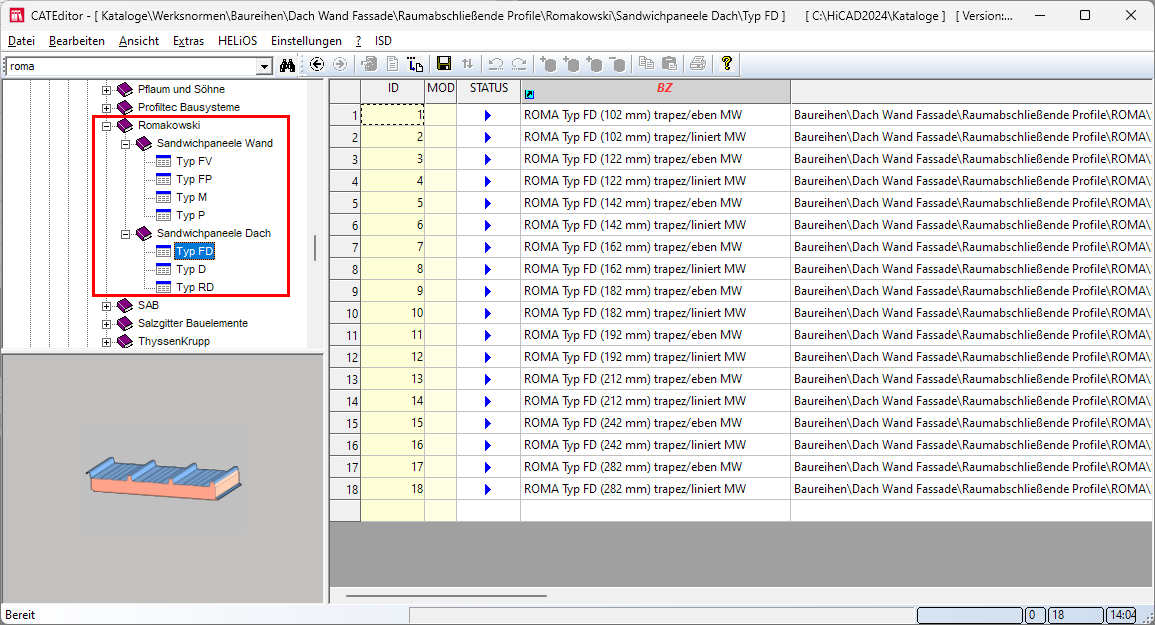Image resolution: width=1155 pixels, height=625 pixels.
Task: Click the binoculars search icon
Action: (x=287, y=65)
